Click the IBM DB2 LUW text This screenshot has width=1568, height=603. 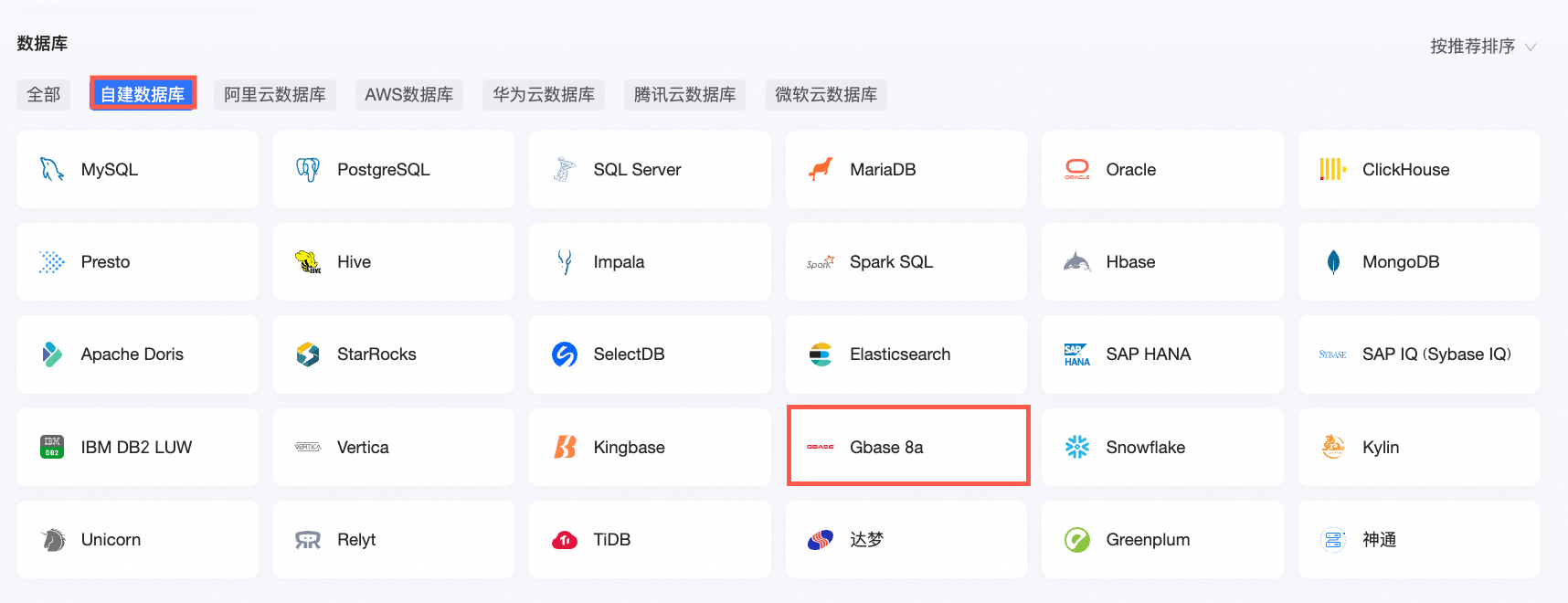point(137,448)
